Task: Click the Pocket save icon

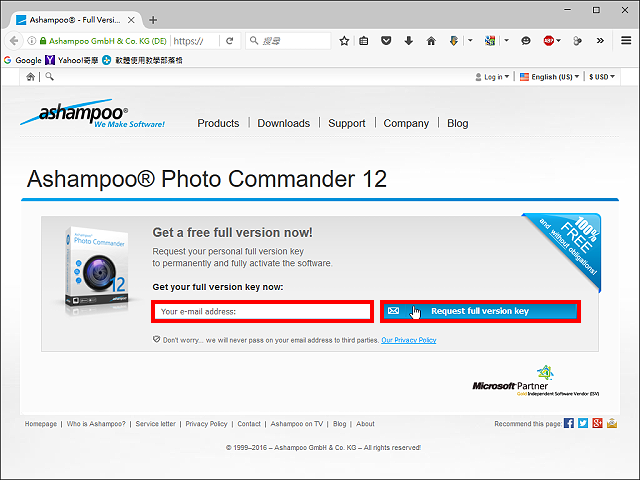Action: point(386,41)
